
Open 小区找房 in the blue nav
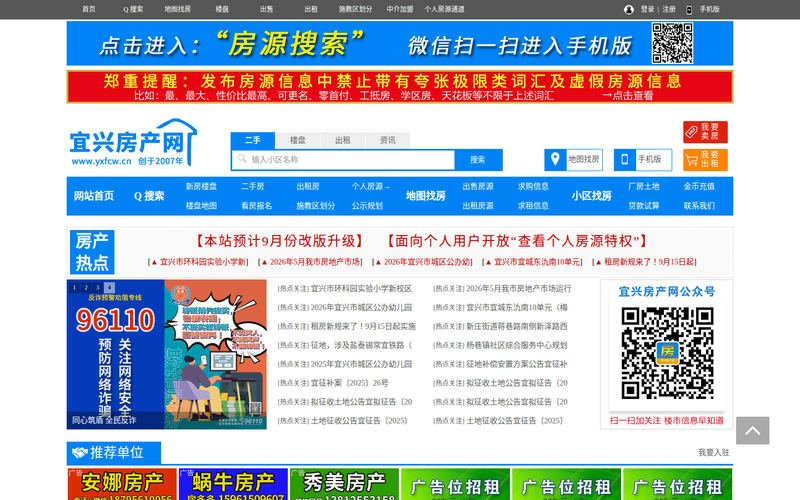pyautogui.click(x=591, y=196)
